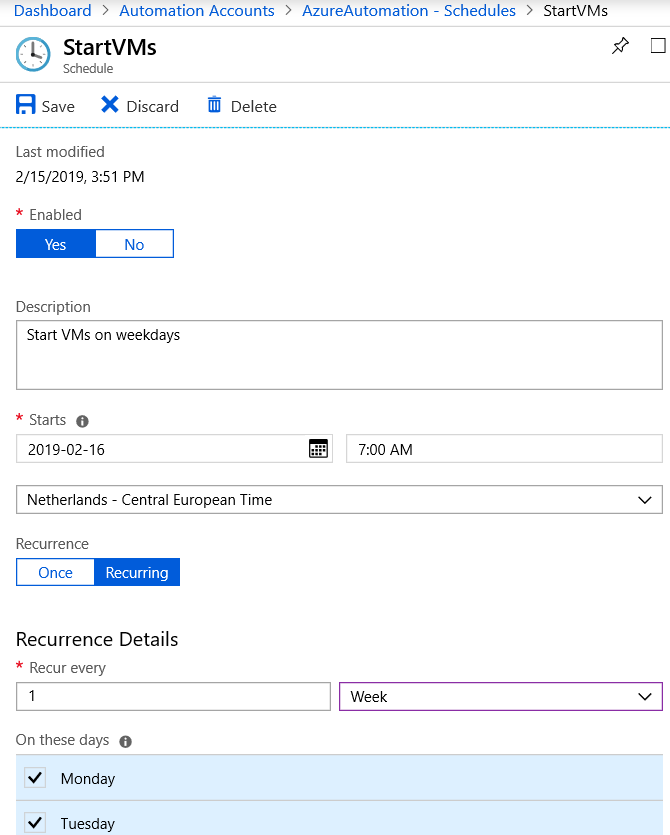The width and height of the screenshot is (670, 835).
Task: Click the Delete trash can icon
Action: [214, 105]
